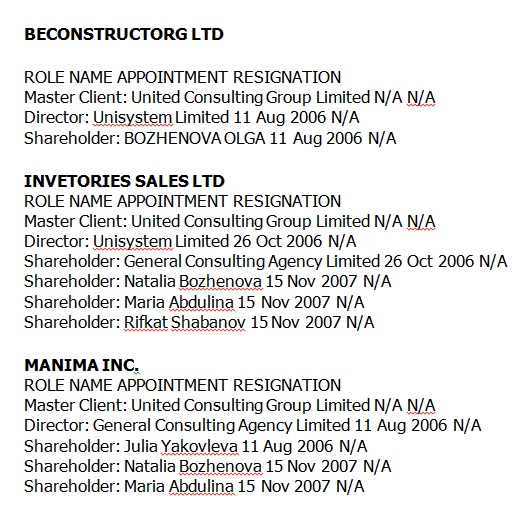Screen dimensions: 532x508
Task: Click the first ROLE NAME APPOINTMENT RESIGNATION line
Action: [183, 77]
